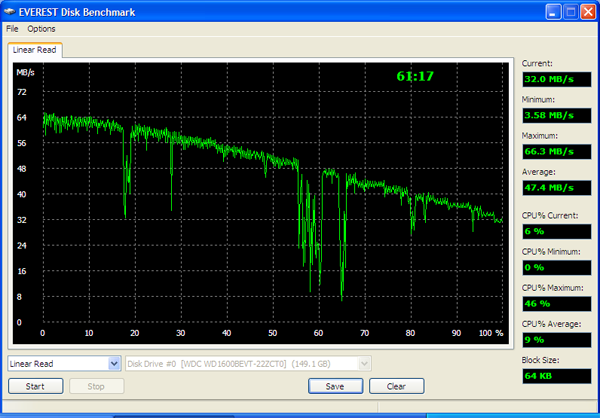Click the CPU% Maximum: label

553,288
